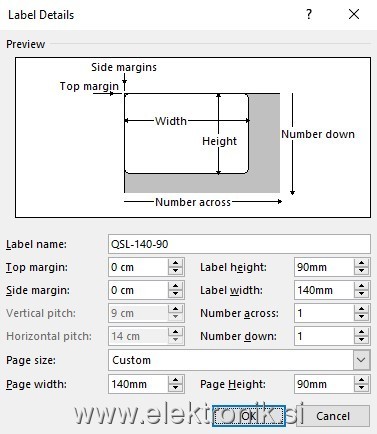Confirm the dialog with OK button

coord(249,416)
